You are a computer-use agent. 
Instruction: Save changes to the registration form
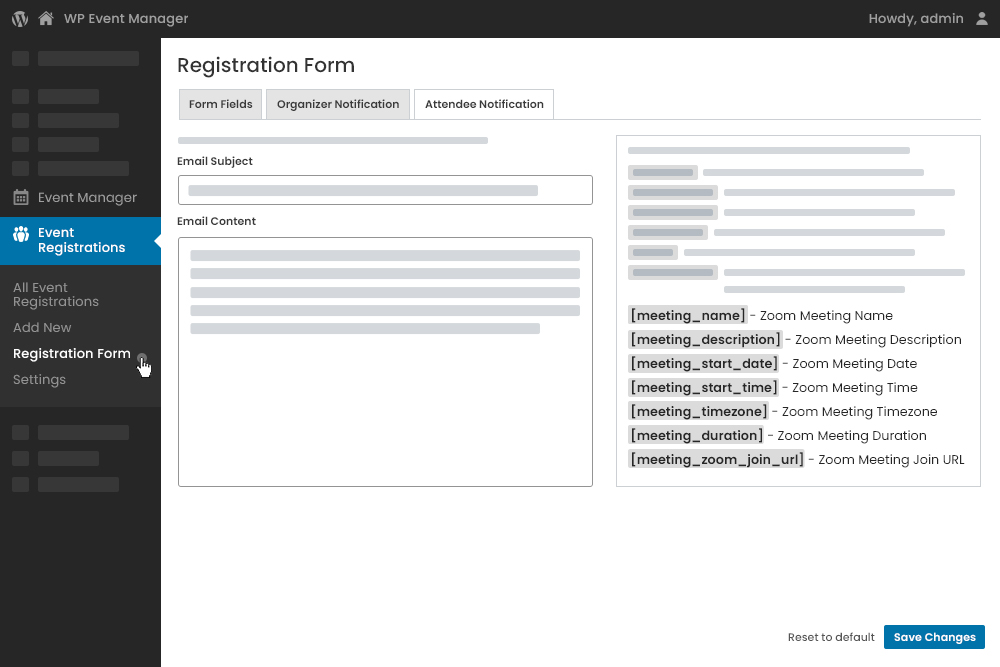tap(934, 637)
